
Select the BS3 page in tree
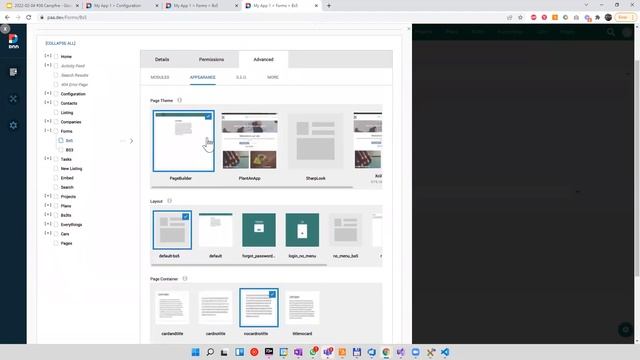pyautogui.click(x=69, y=150)
